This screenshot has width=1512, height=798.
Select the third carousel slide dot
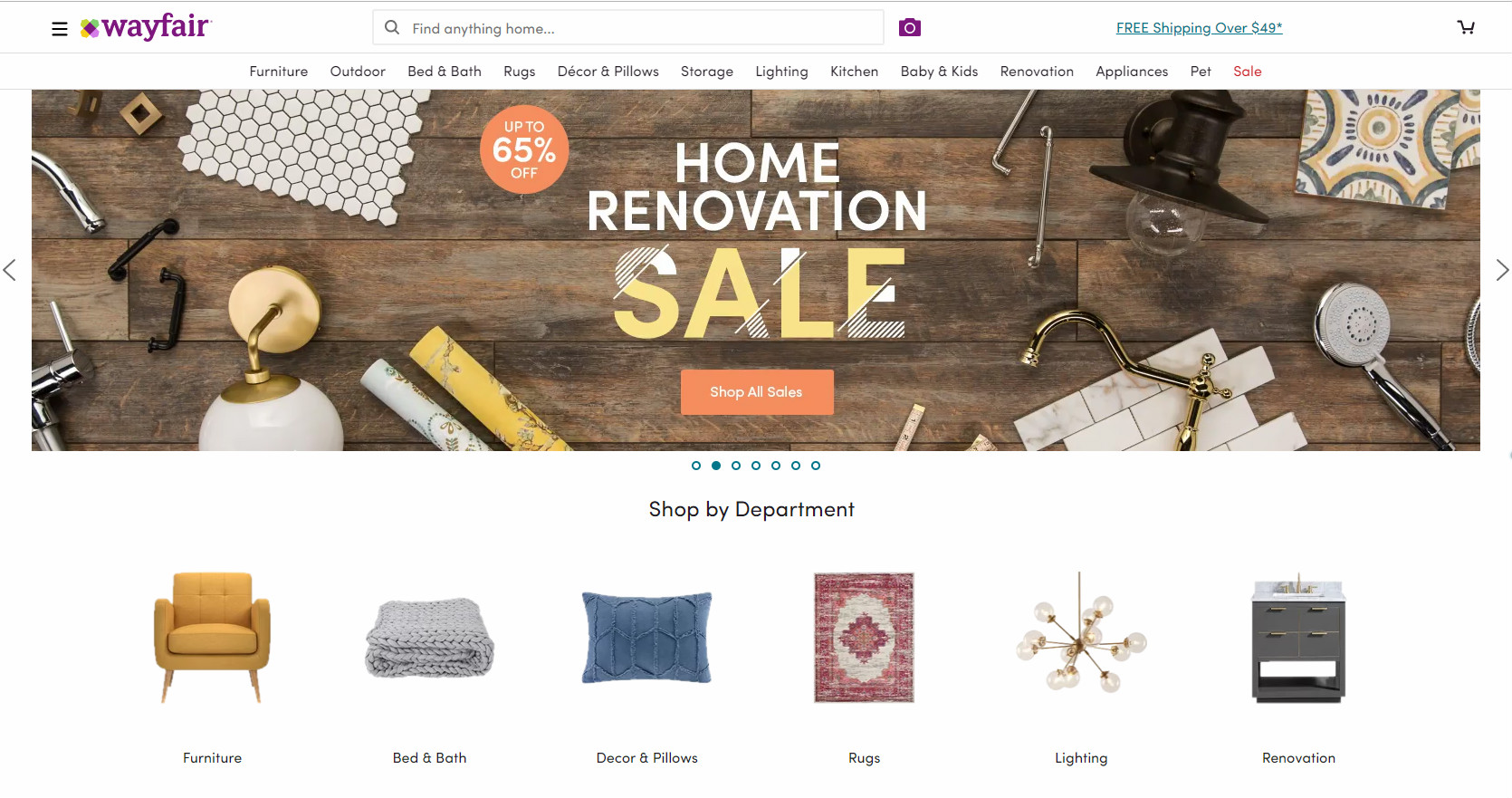(736, 466)
